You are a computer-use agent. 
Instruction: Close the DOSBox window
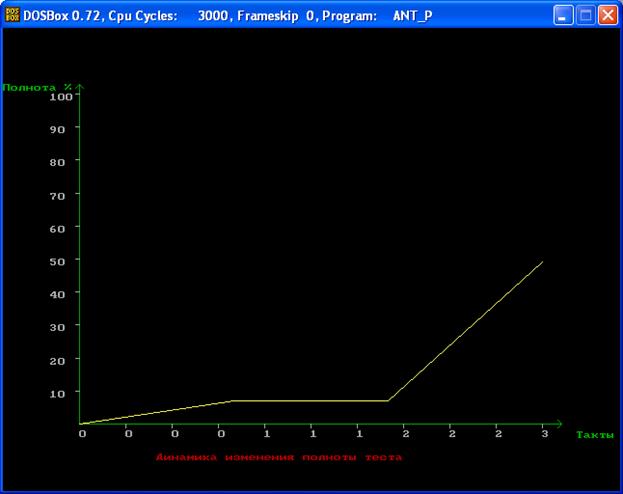pos(607,16)
